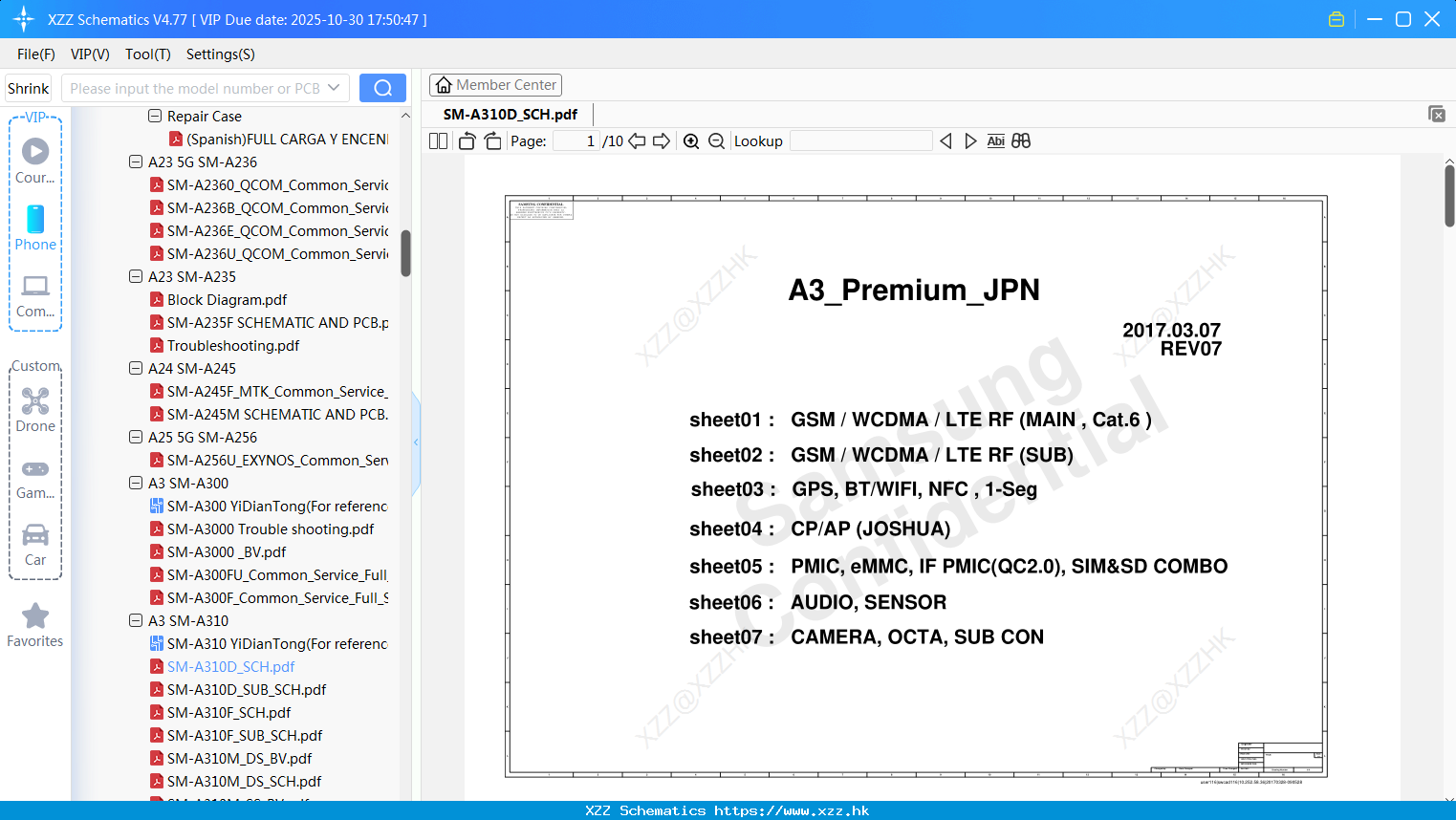The width and height of the screenshot is (1456, 820).
Task: Open the File(F) menu
Action: coord(36,54)
